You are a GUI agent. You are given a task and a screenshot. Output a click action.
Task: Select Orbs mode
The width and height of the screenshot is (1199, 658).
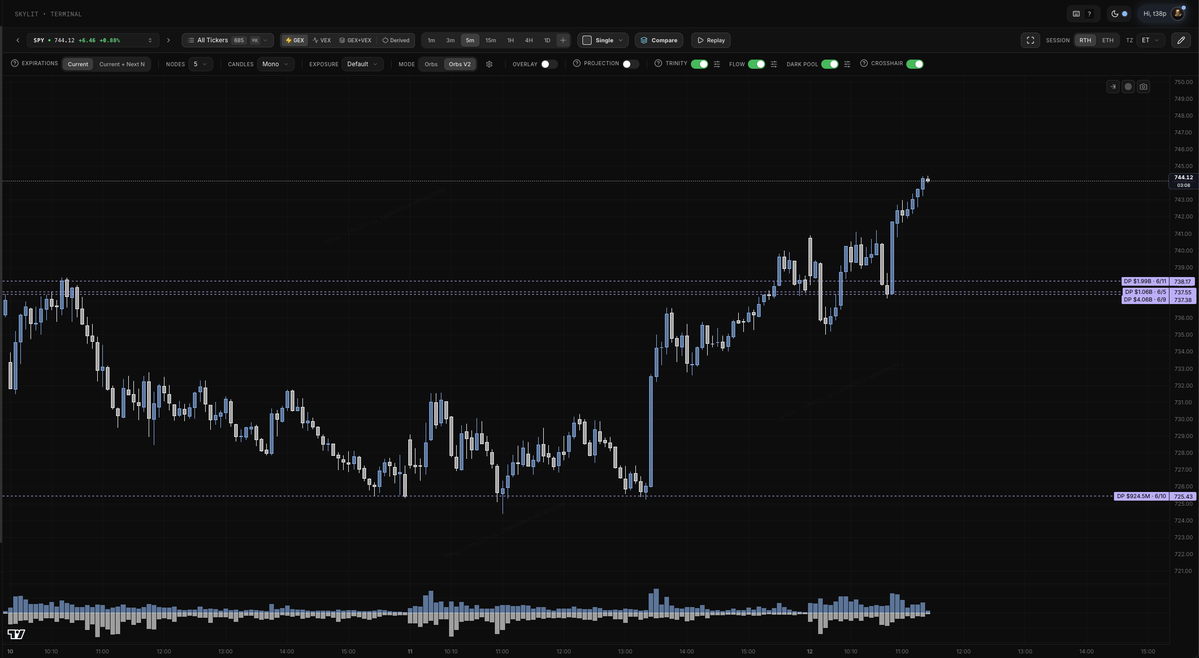(431, 64)
